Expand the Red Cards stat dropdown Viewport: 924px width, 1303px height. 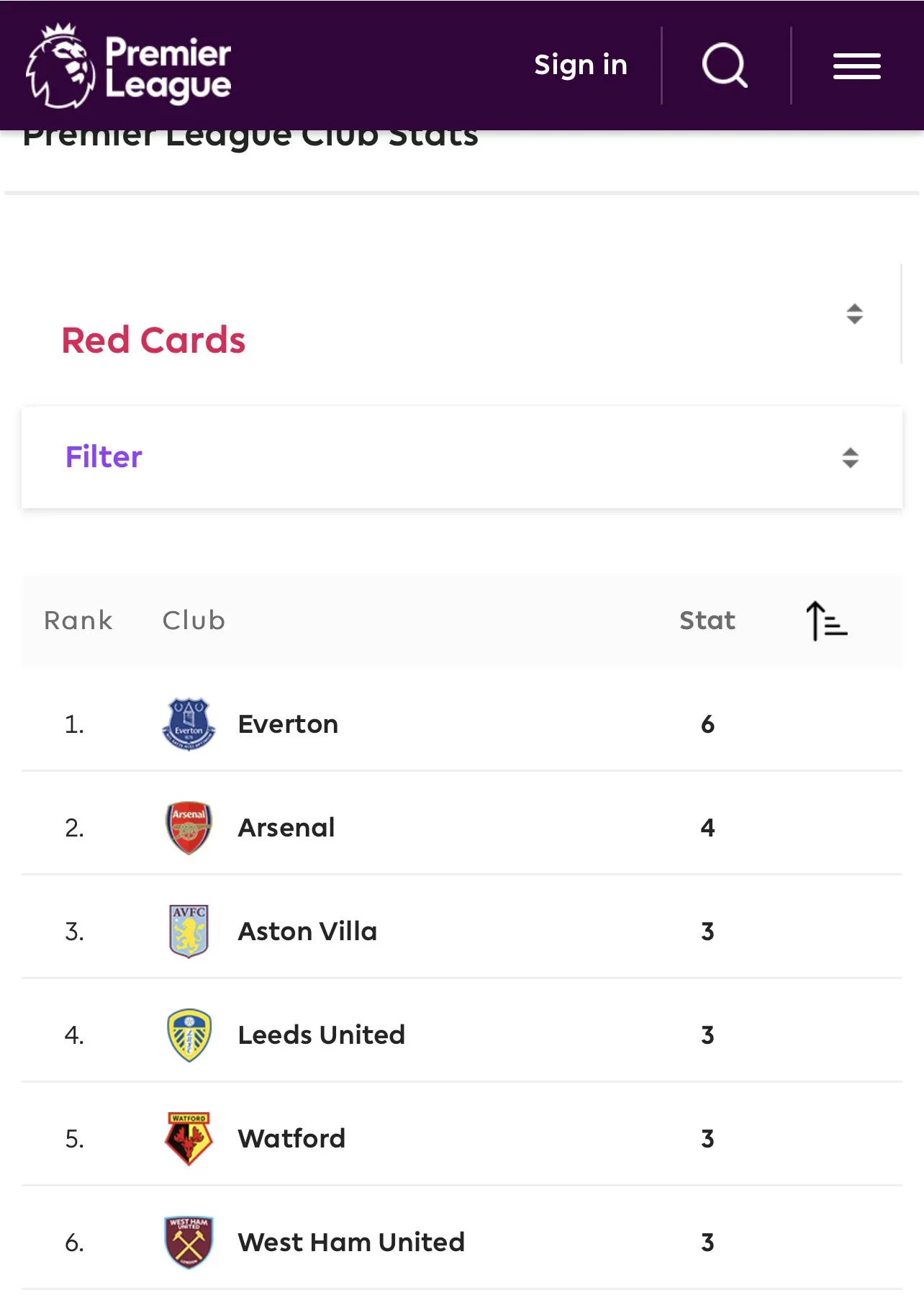(853, 315)
